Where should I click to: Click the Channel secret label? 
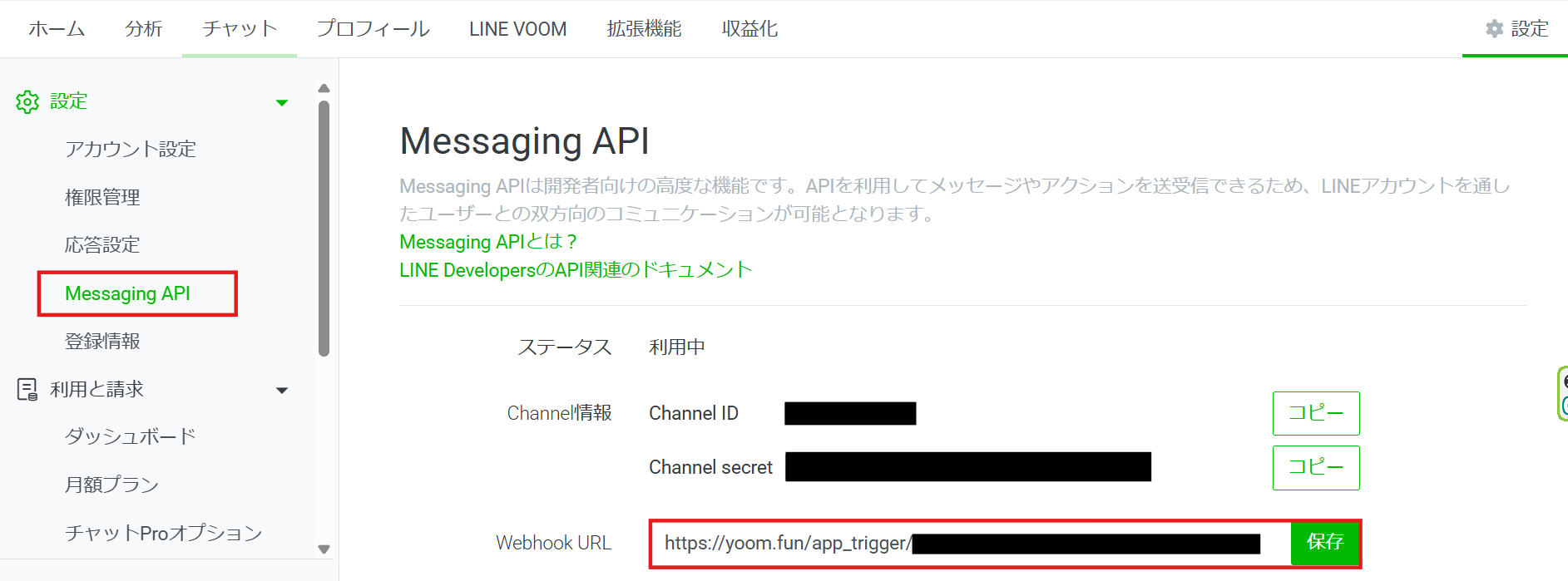click(x=711, y=467)
